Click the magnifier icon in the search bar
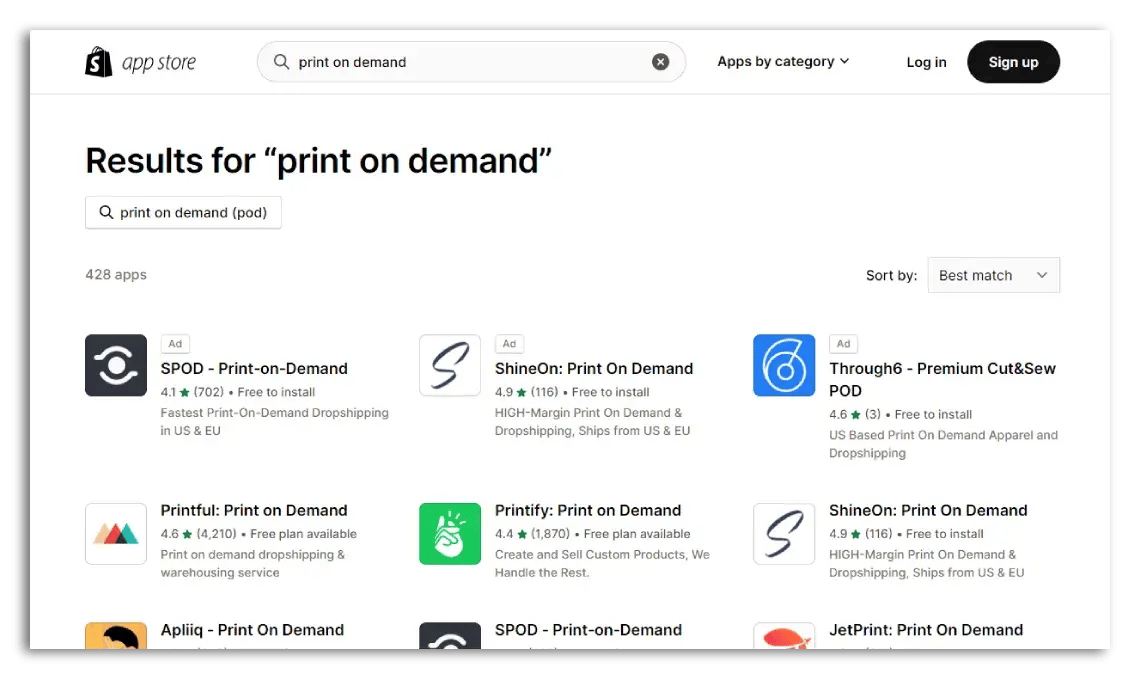This screenshot has width=1140, height=680. [x=280, y=61]
